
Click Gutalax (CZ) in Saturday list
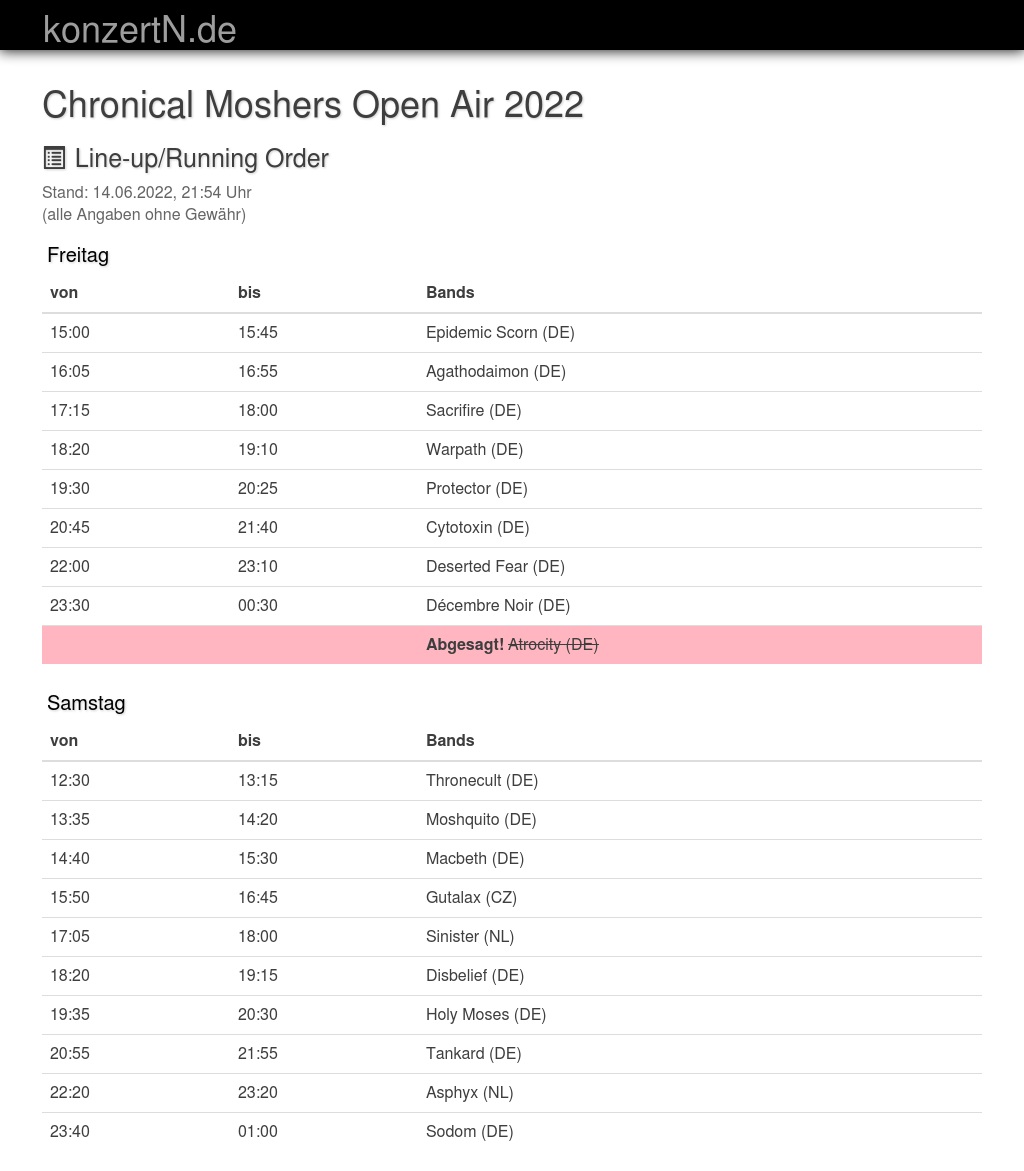tap(471, 898)
